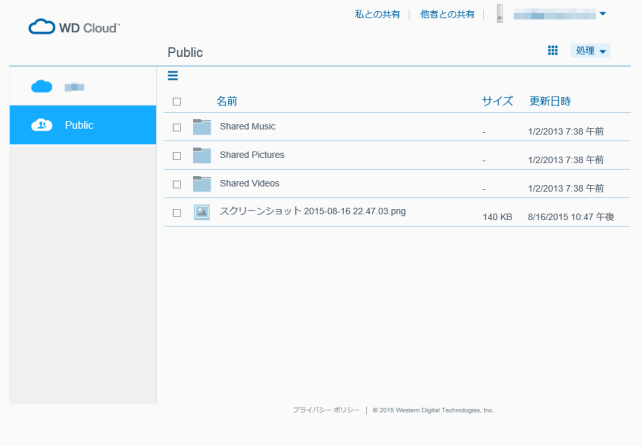Screen dimensions: 642x446
Task: Switch to grid view icon
Action: 552,50
